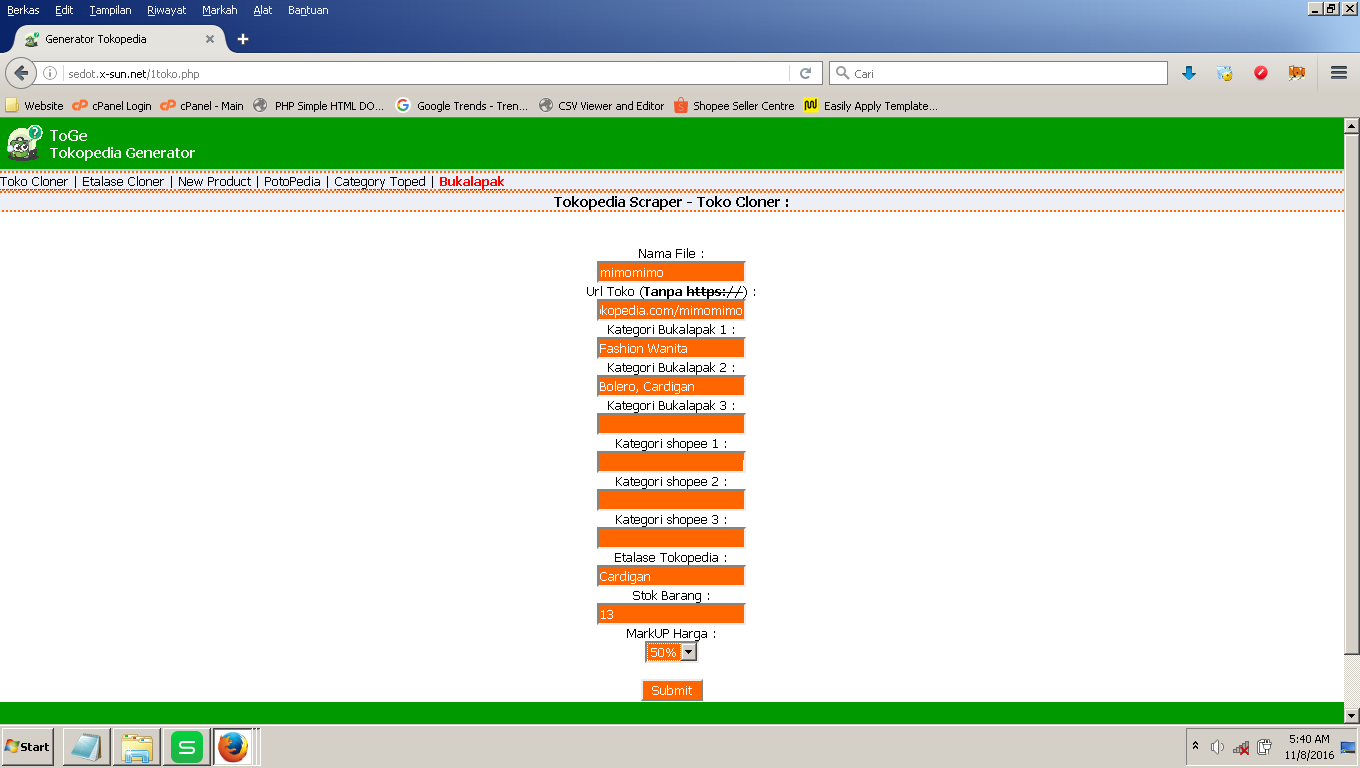
Task: Go to Category Toped page
Action: click(x=380, y=182)
